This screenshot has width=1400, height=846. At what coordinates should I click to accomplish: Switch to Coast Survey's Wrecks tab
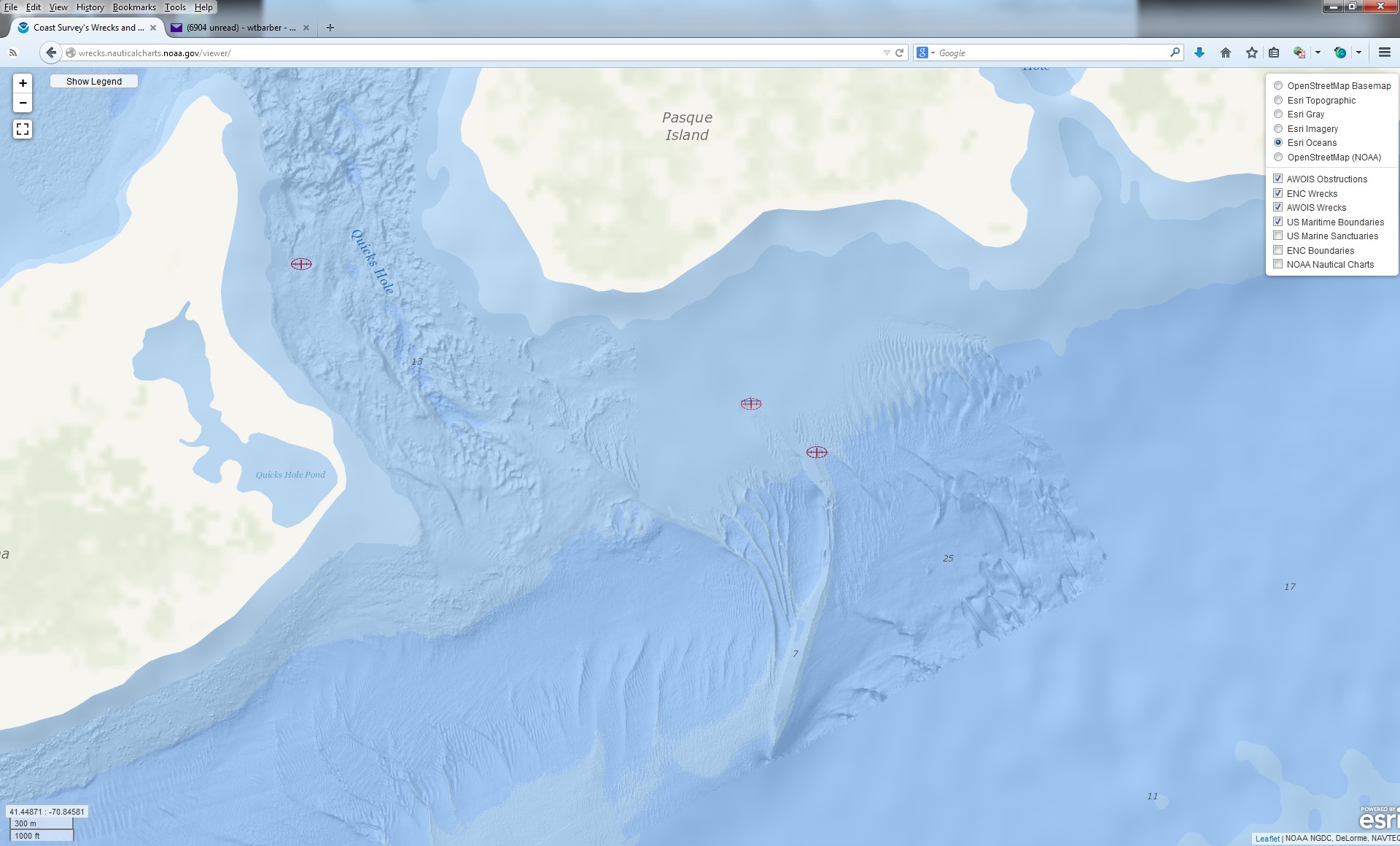click(88, 28)
